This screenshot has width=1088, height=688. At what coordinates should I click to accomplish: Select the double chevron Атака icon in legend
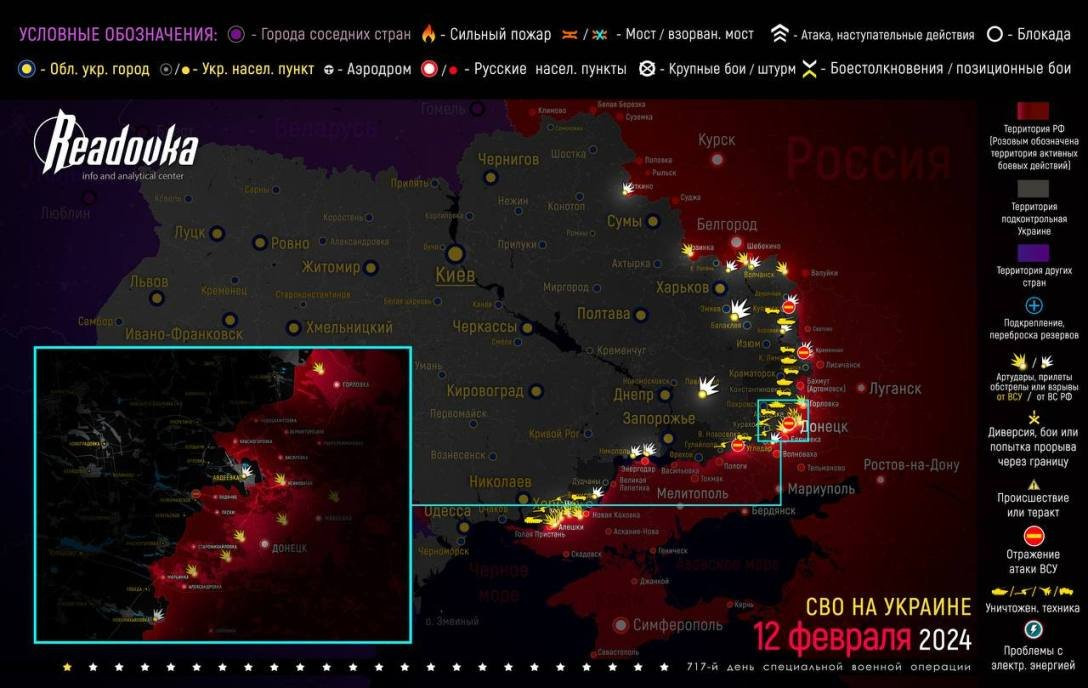coord(779,34)
